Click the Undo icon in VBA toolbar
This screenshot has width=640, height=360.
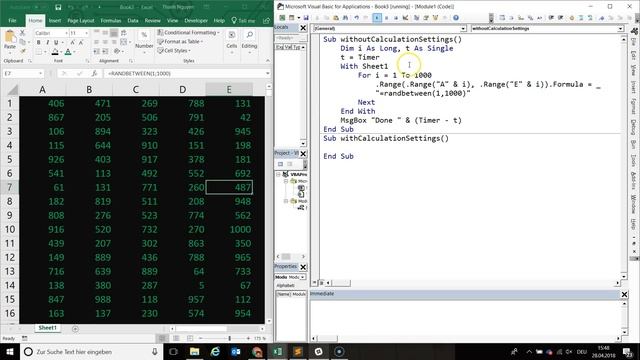pos(356,18)
